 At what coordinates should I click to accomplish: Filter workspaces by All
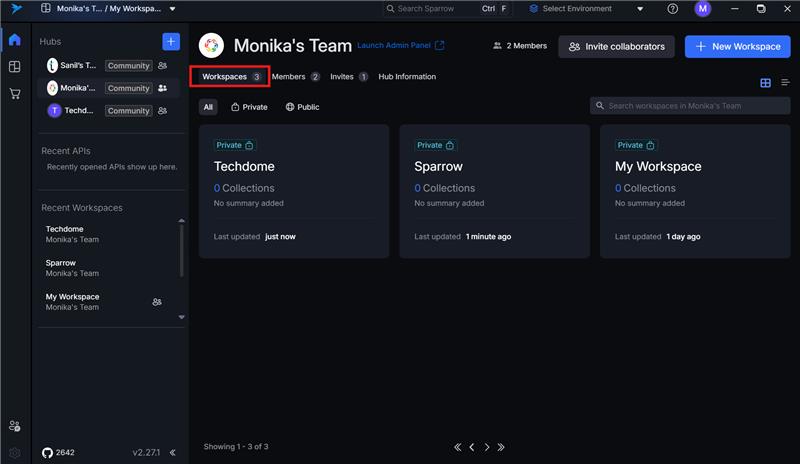[x=208, y=107]
